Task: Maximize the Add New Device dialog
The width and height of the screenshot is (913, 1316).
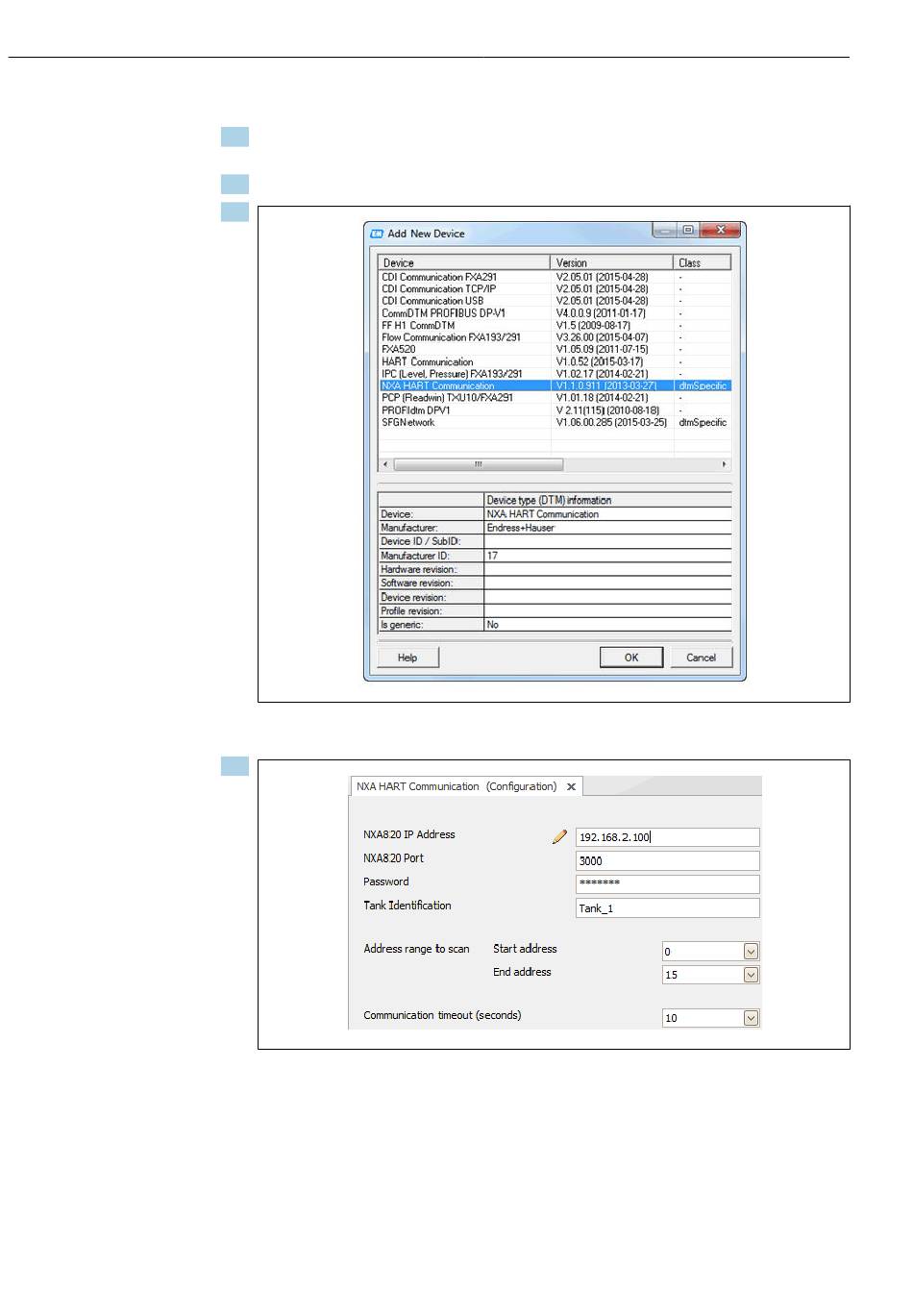Action: pyautogui.click(x=688, y=231)
